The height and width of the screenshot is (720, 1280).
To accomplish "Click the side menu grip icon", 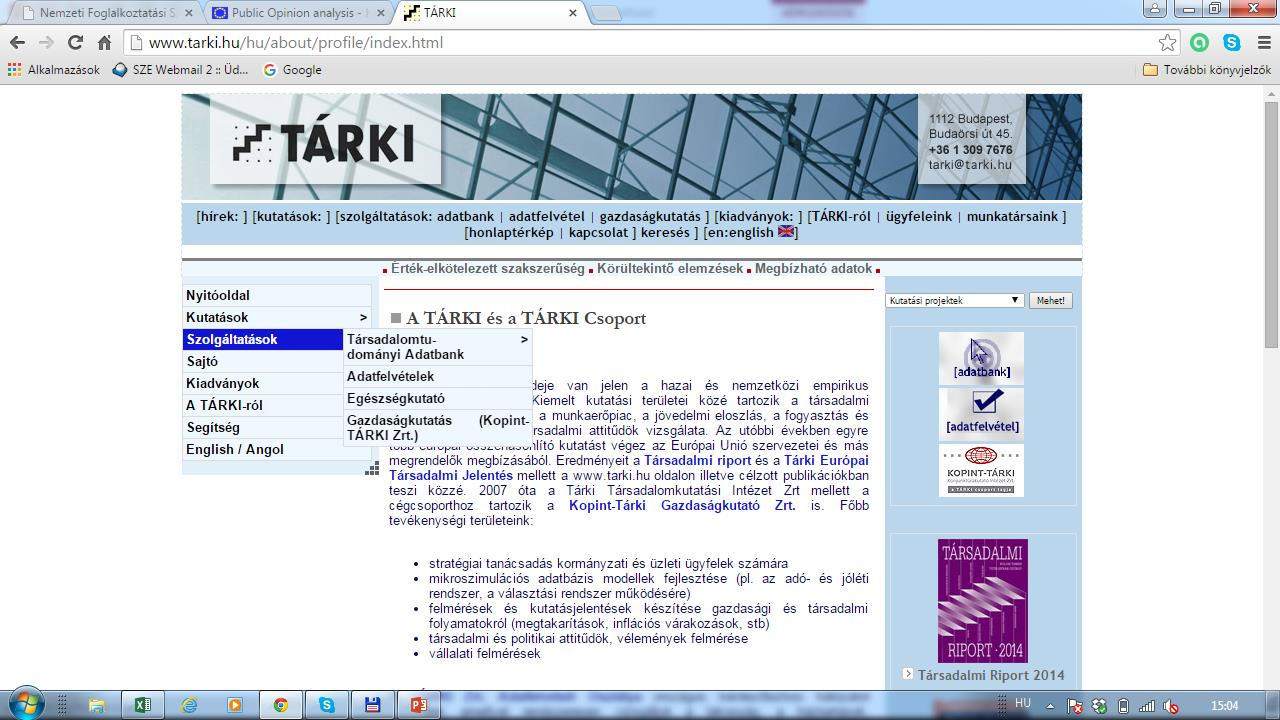I will 372,469.
